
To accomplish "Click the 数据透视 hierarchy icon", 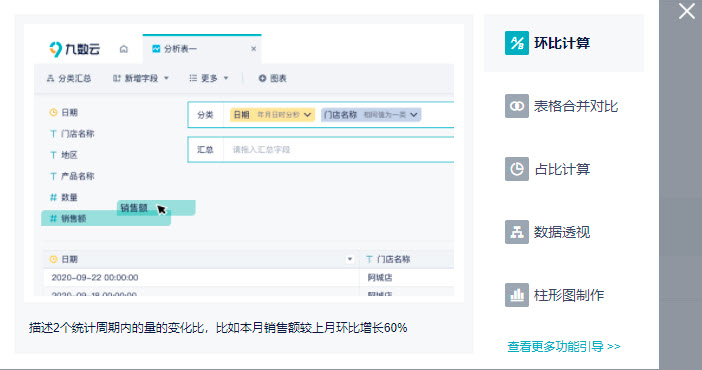I will 517,232.
